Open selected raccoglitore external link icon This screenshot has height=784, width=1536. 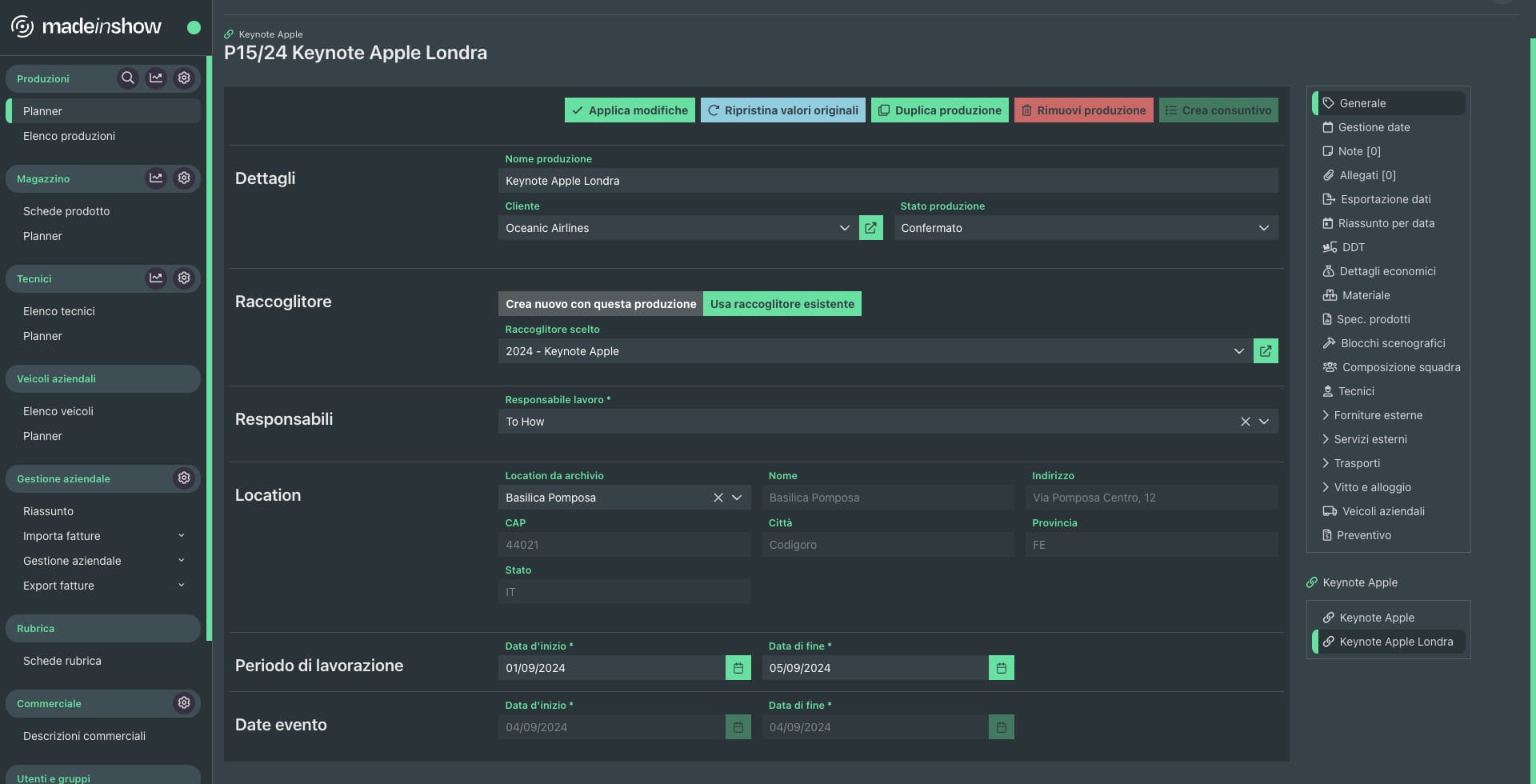click(x=1266, y=351)
